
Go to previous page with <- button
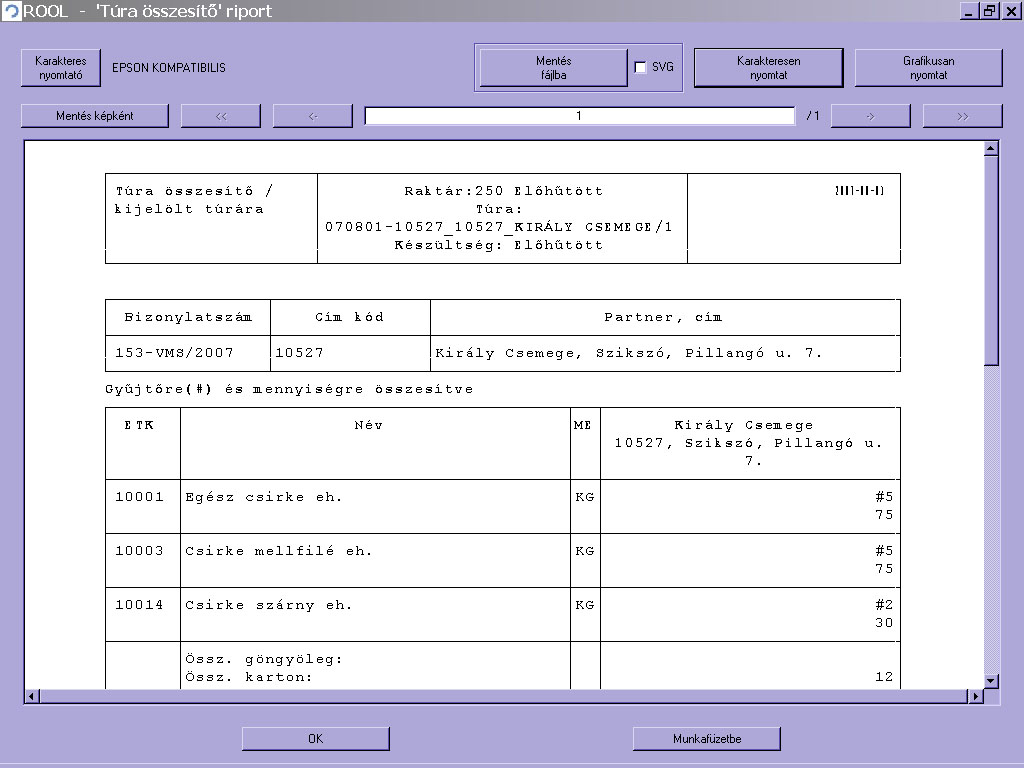point(313,116)
